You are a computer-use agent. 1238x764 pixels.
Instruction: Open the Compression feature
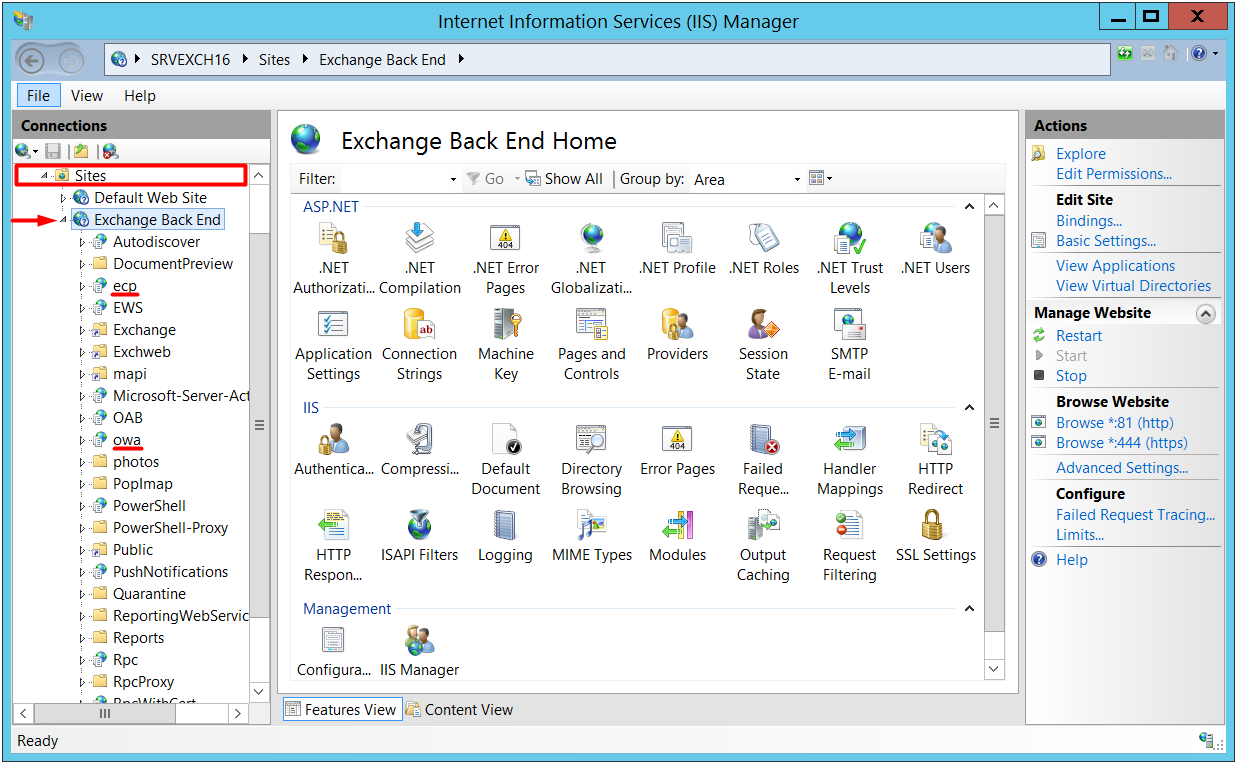click(420, 450)
